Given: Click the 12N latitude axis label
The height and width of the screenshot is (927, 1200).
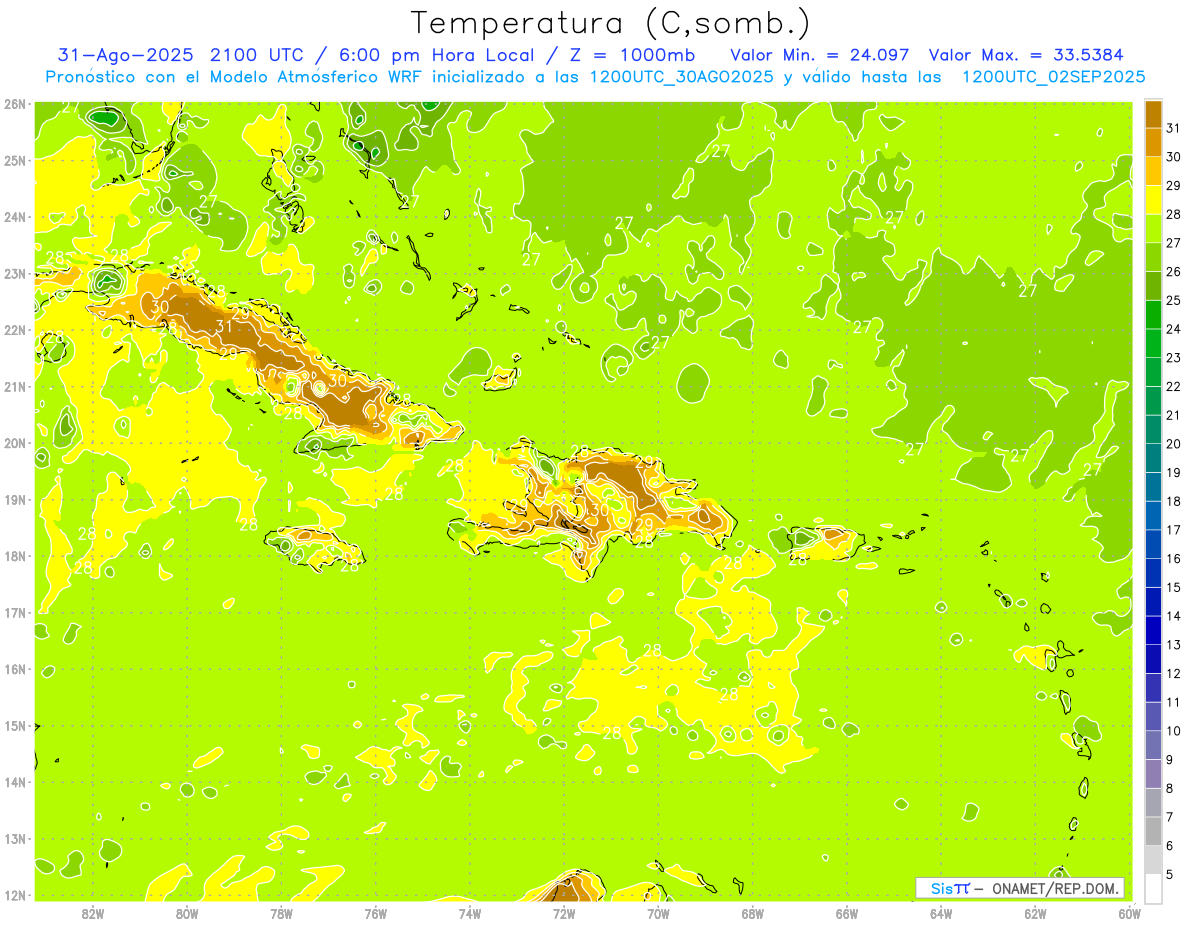Looking at the screenshot, I should point(15,895).
